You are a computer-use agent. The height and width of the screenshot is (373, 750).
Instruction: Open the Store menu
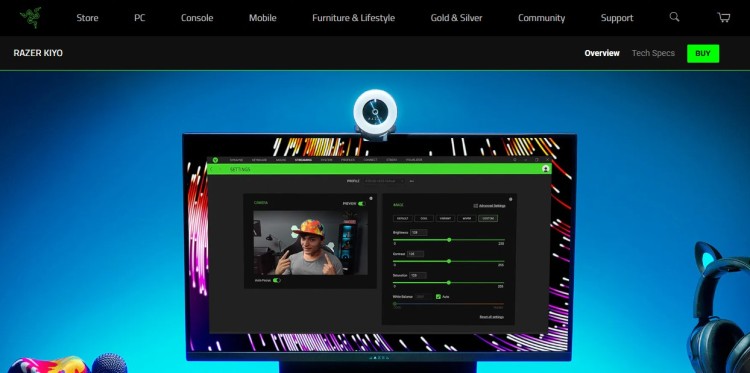87,18
